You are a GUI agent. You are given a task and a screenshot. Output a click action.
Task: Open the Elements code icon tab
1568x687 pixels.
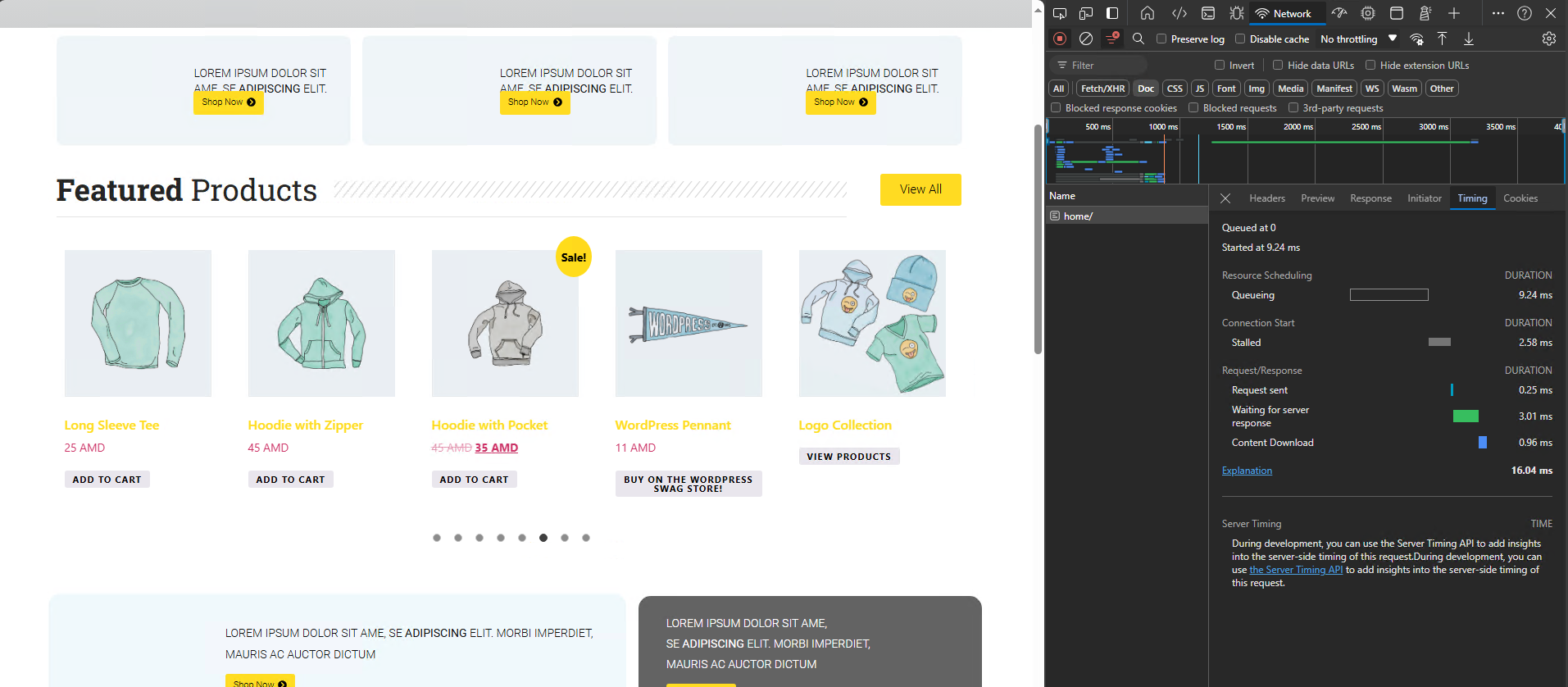[x=1179, y=13]
